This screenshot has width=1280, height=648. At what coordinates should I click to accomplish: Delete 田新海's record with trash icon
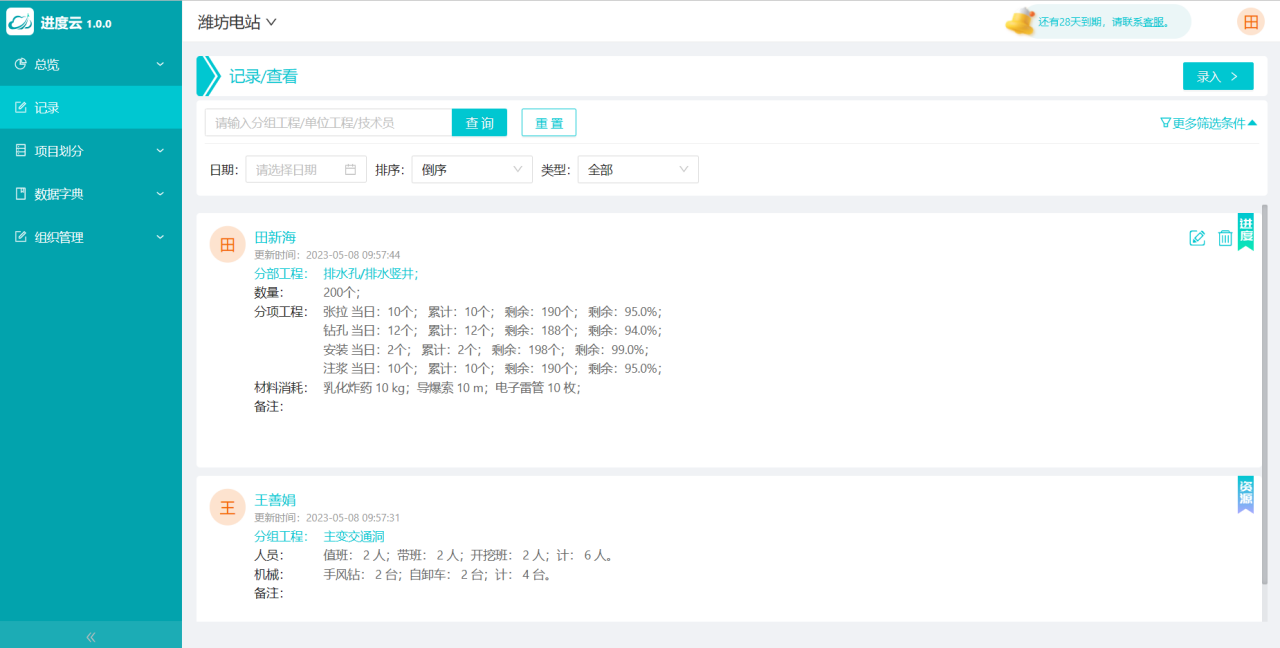point(1225,238)
